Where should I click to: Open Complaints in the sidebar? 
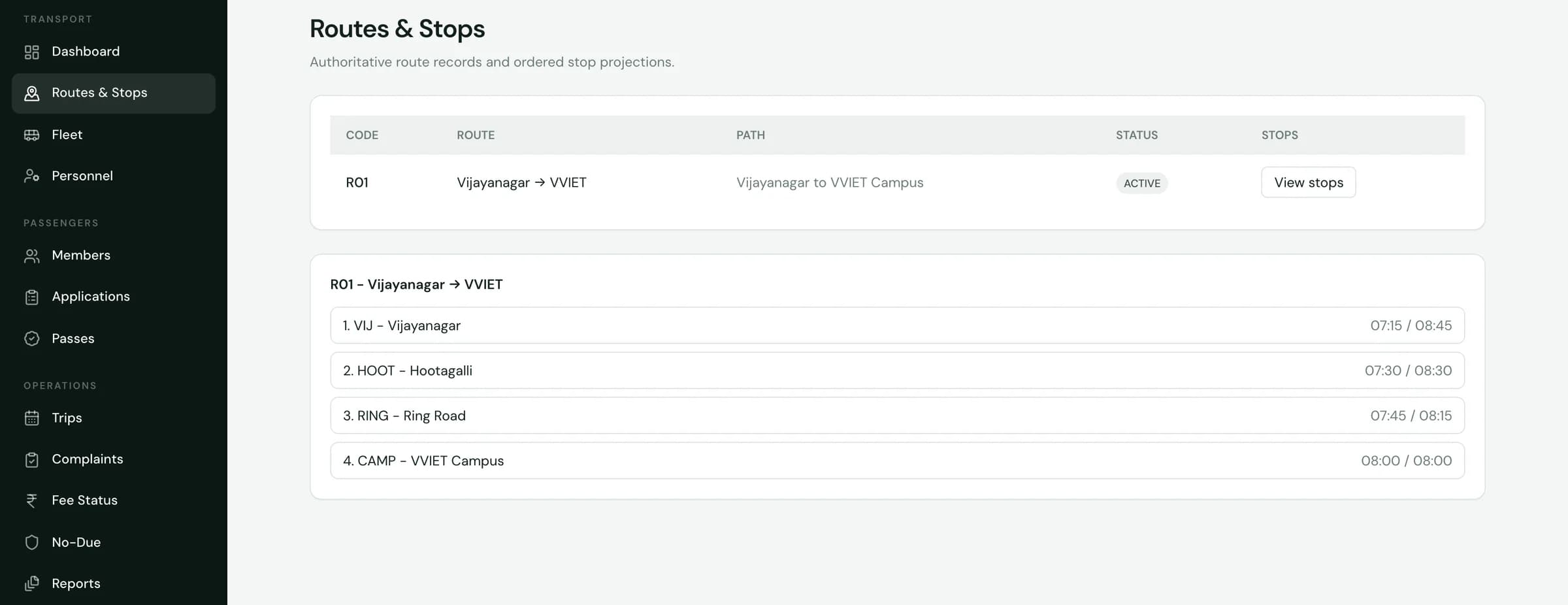tap(114, 459)
